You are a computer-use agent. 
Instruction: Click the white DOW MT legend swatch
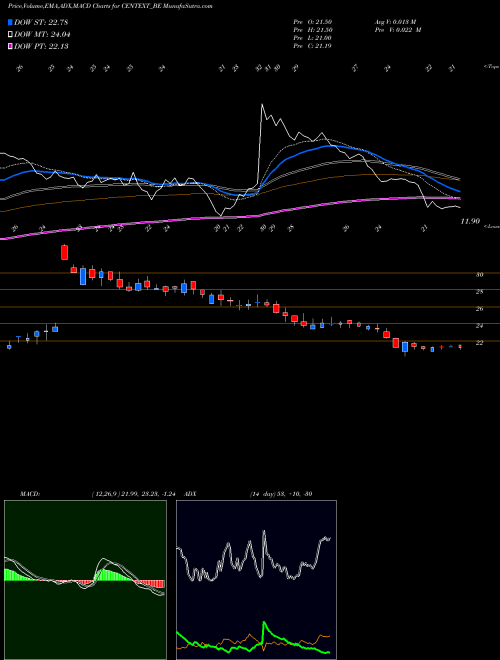11,34
